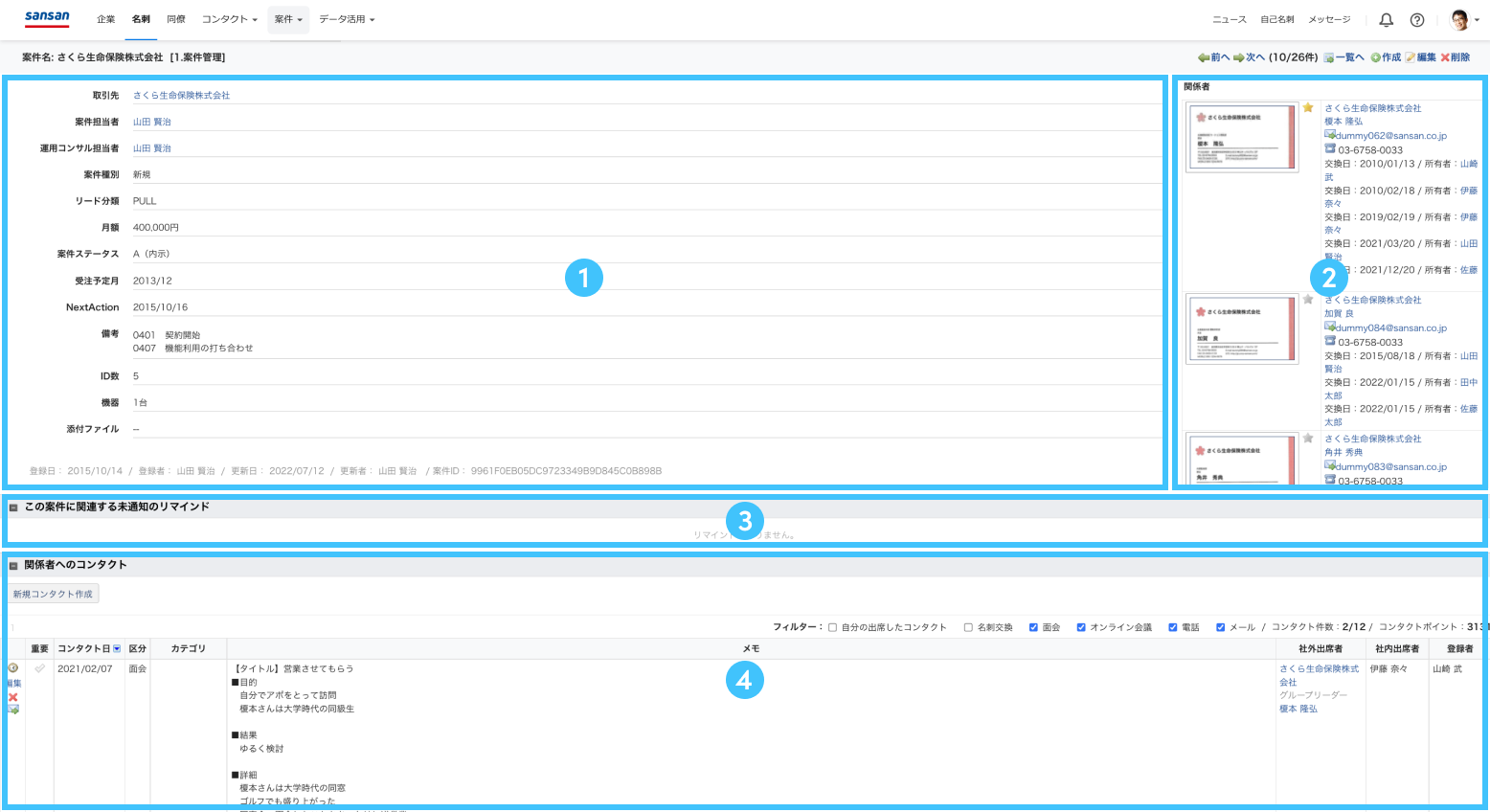Click phone icon for 榎本 隆弘's card

point(1330,148)
